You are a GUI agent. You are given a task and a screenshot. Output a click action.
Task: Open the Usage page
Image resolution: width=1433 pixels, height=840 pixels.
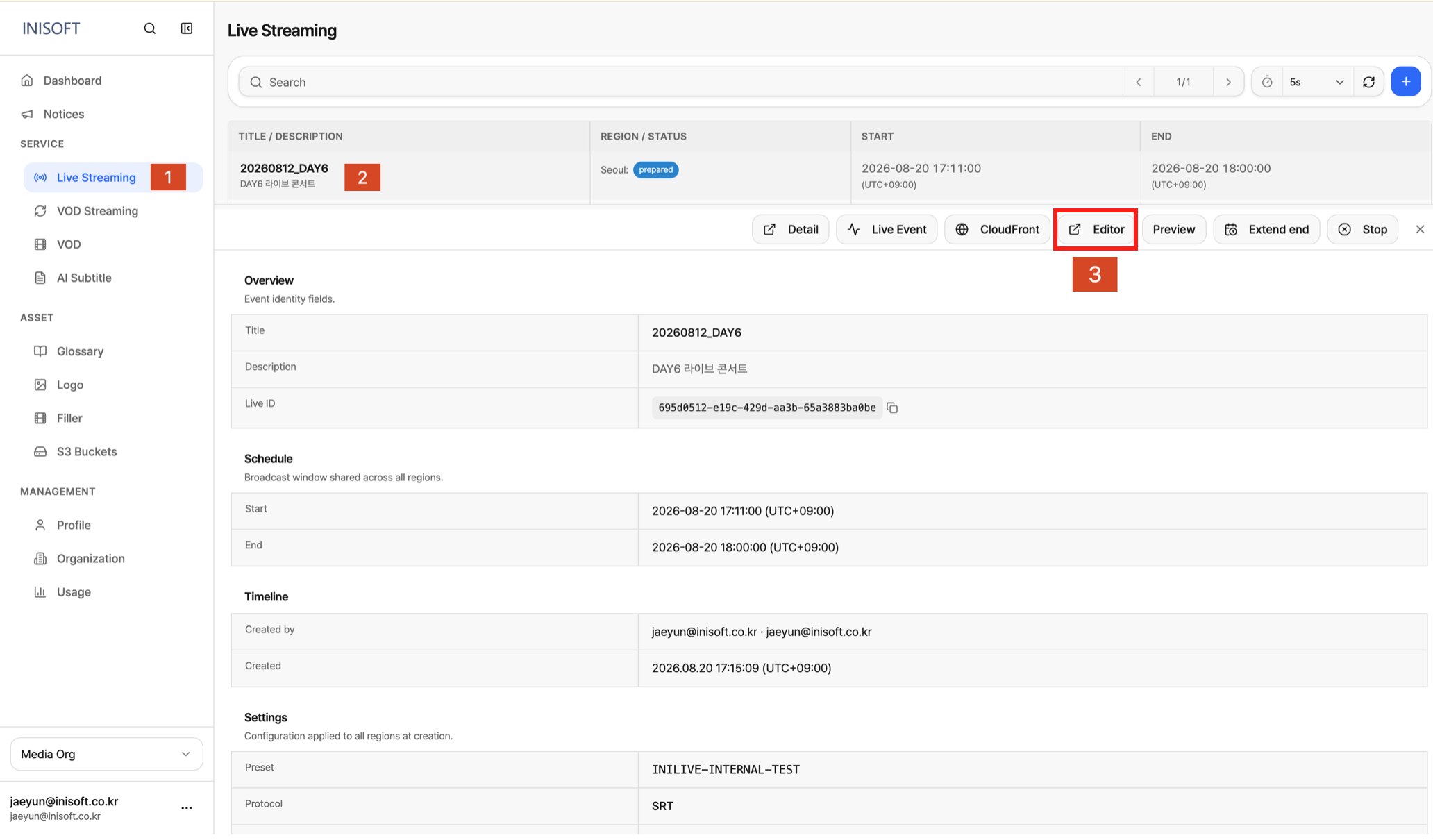coord(74,591)
